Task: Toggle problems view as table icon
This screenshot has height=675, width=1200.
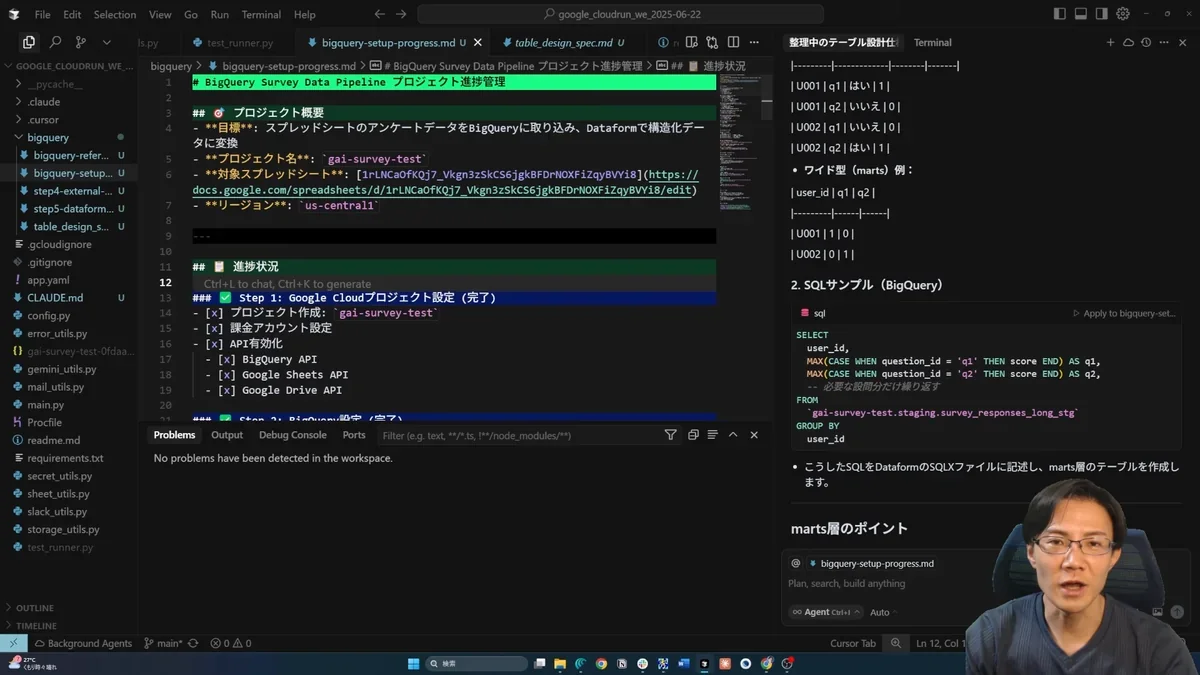Action: [712, 435]
